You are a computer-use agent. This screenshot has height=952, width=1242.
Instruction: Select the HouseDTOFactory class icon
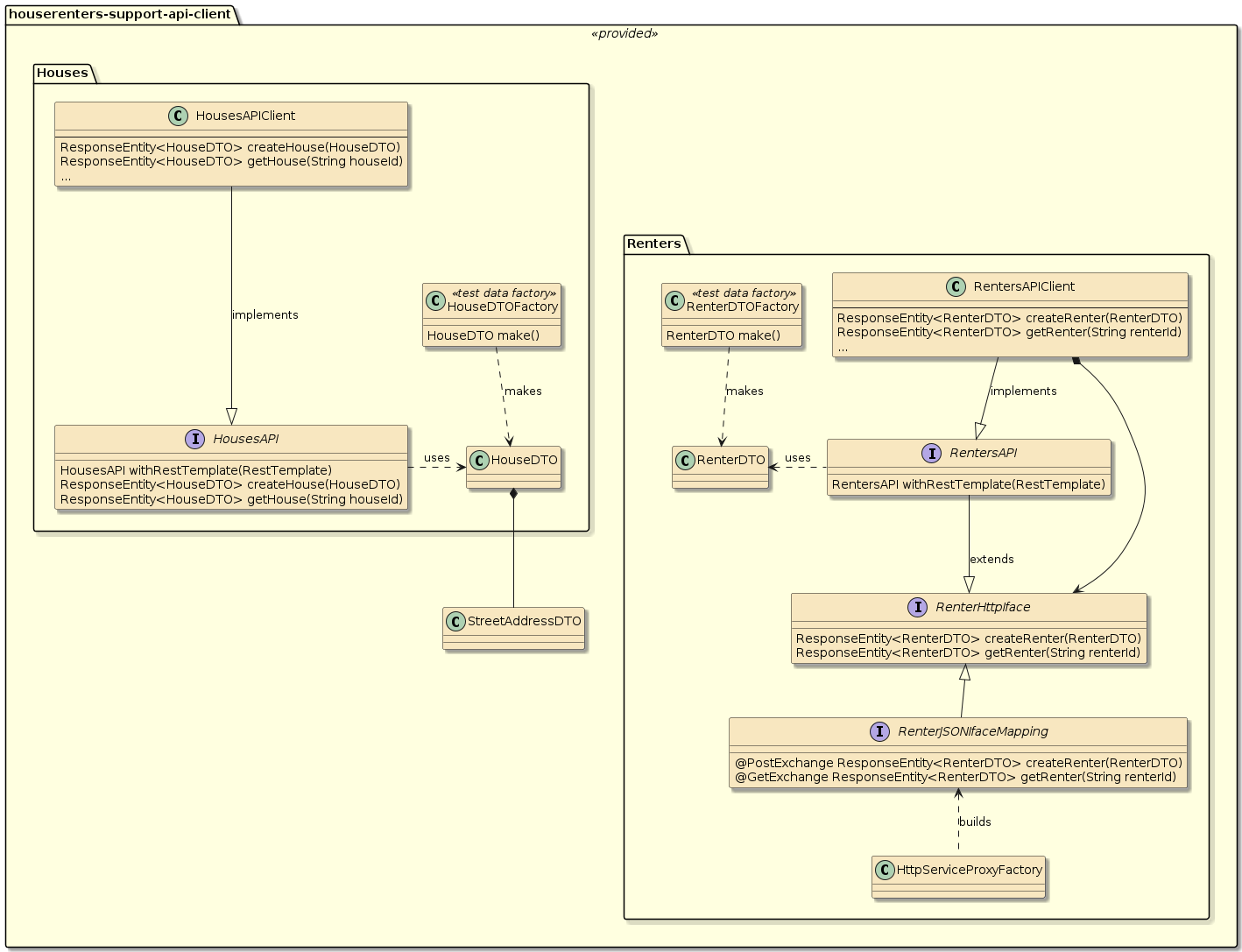click(x=436, y=300)
